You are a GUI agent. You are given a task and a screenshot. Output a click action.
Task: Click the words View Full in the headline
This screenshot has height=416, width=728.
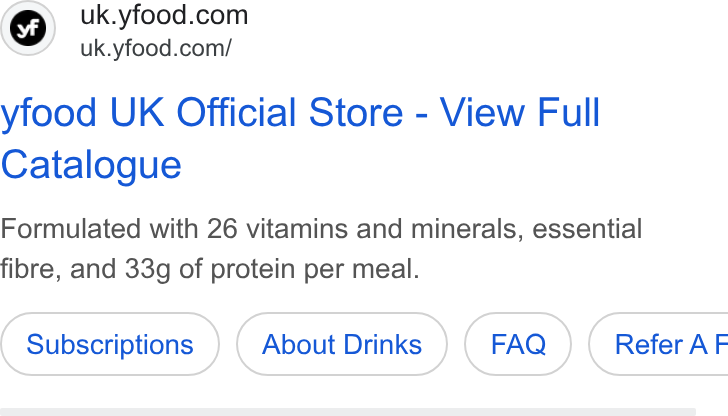tap(520, 112)
